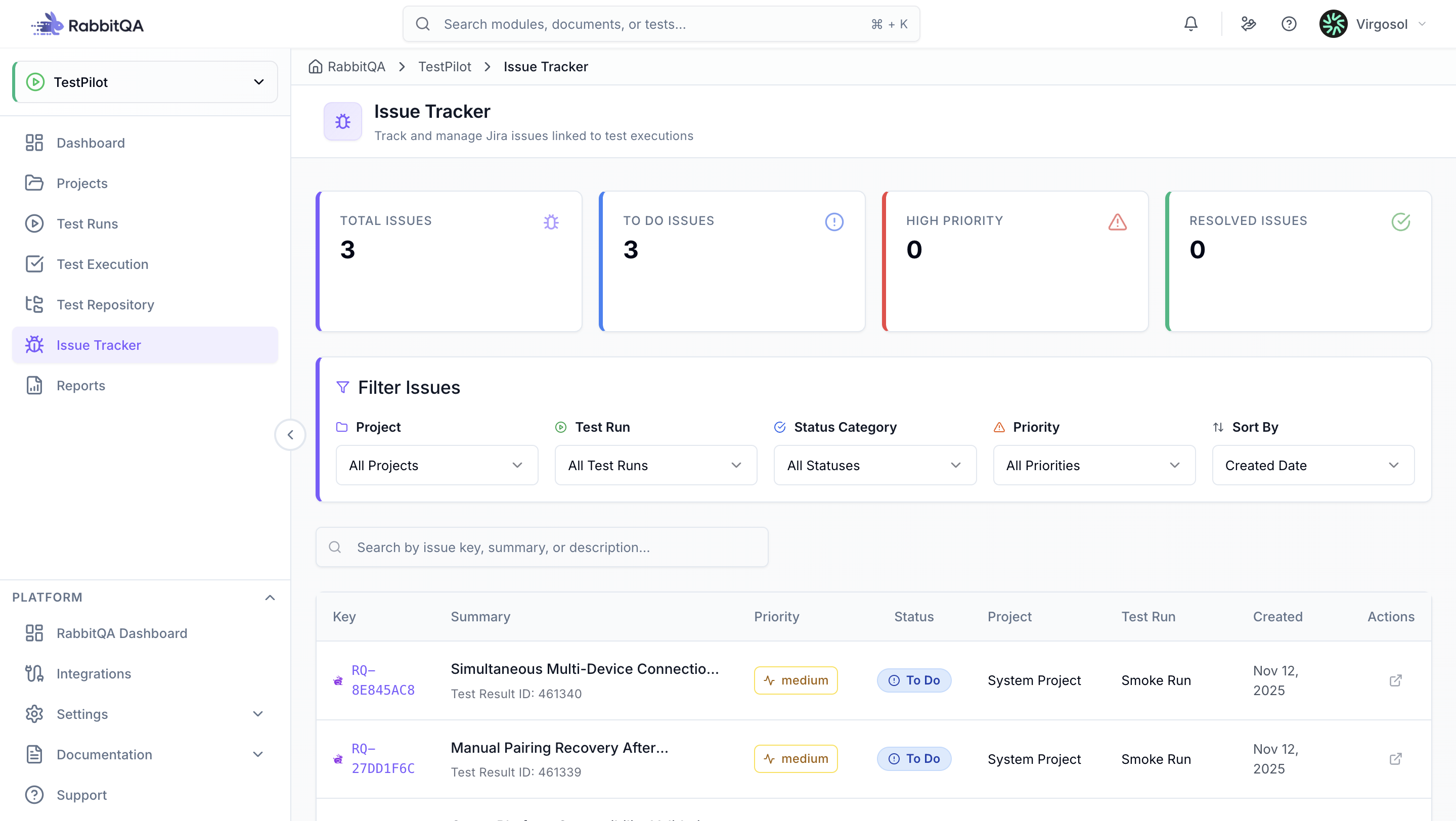Click the play icon next to Test Run label
Viewport: 1456px width, 821px height.
[561, 427]
